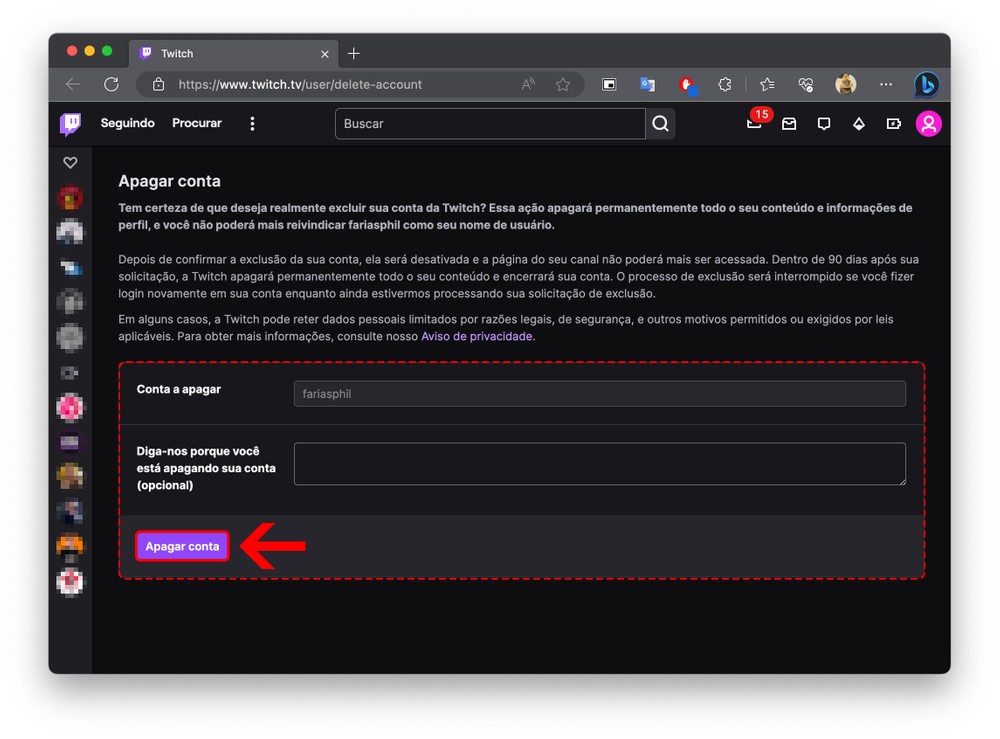Image resolution: width=1000 pixels, height=739 pixels.
Task: Open the translate extension icon
Action: click(647, 84)
